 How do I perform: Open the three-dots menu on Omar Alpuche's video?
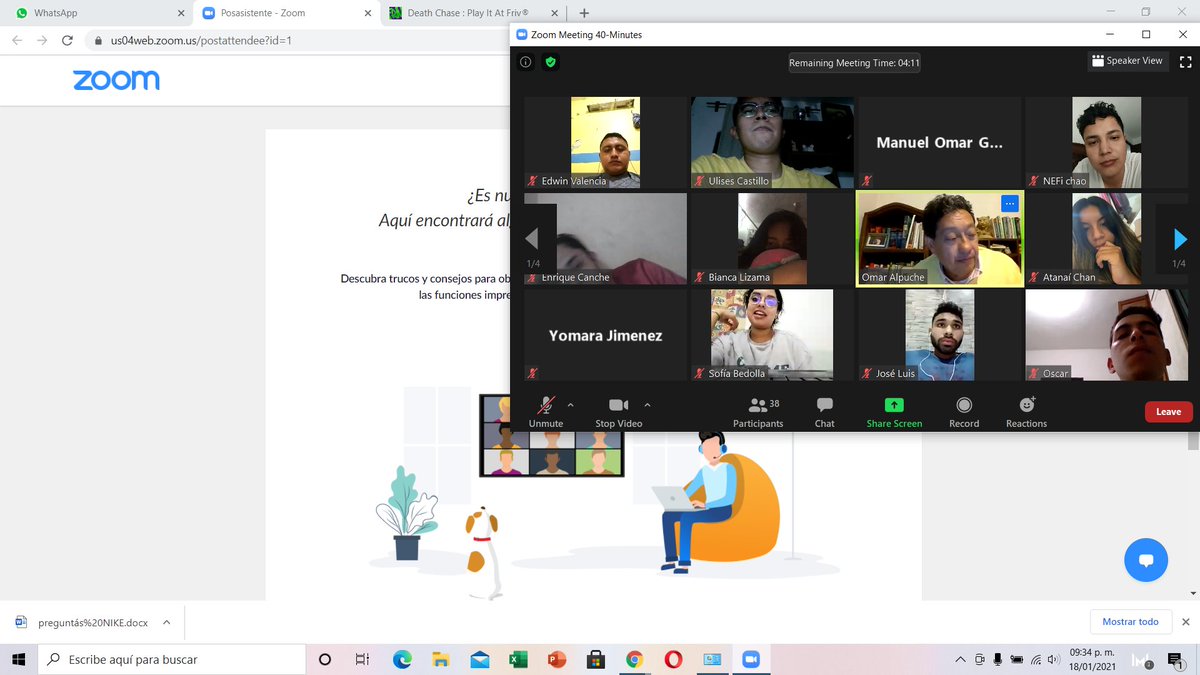point(1009,203)
